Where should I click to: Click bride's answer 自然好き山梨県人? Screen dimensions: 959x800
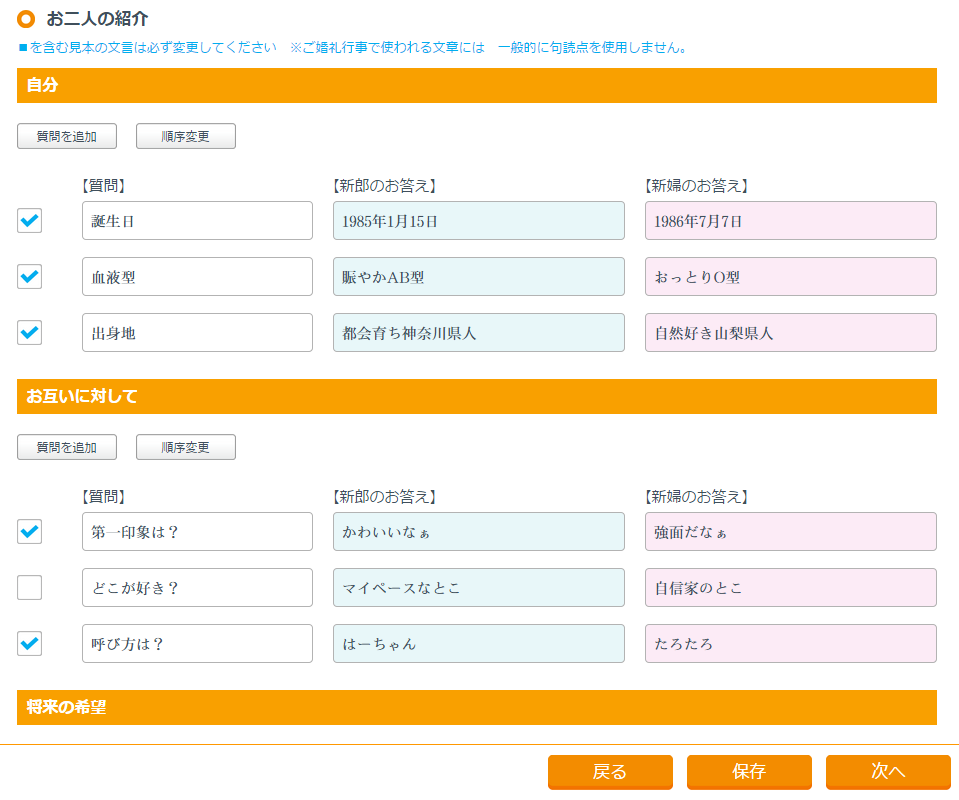point(790,333)
